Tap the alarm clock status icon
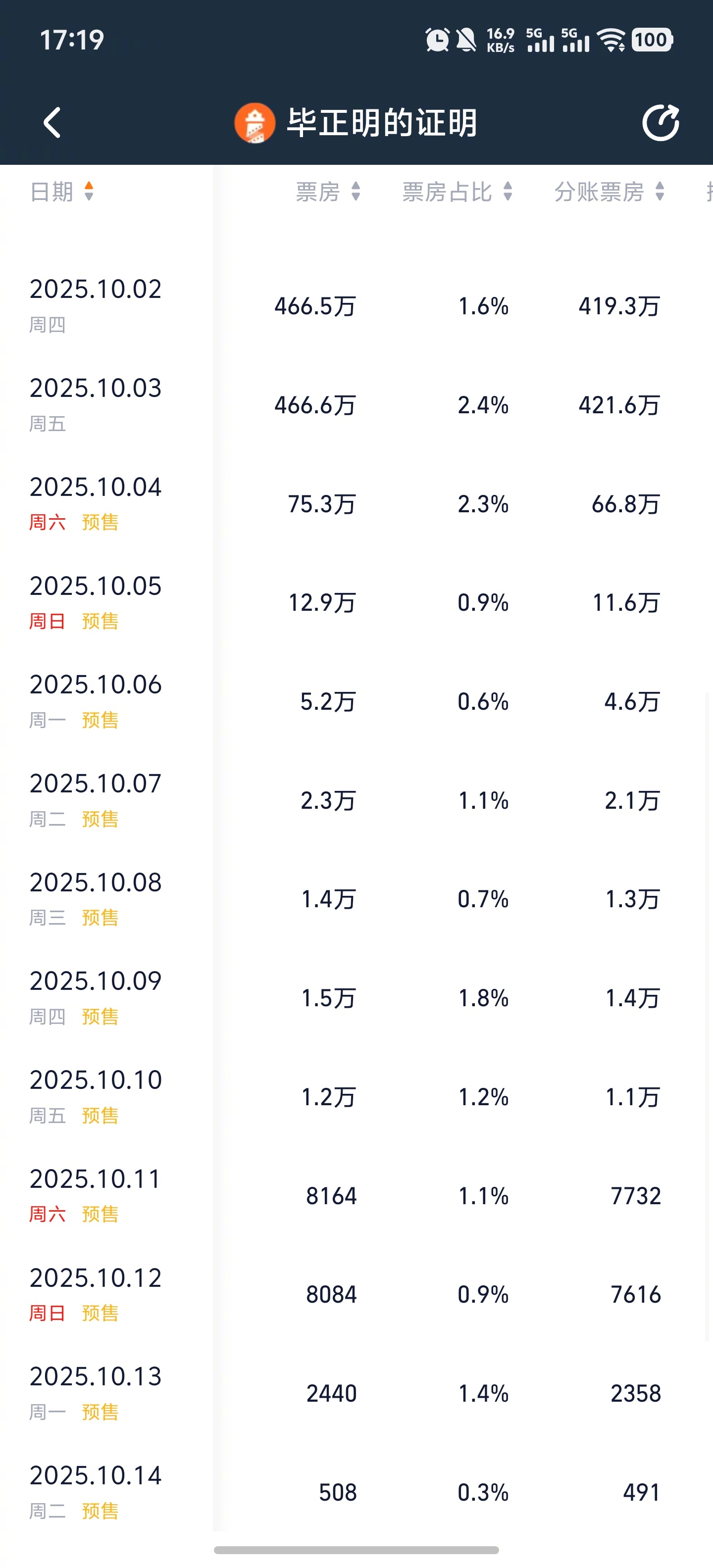This screenshot has width=713, height=1568. [437, 40]
